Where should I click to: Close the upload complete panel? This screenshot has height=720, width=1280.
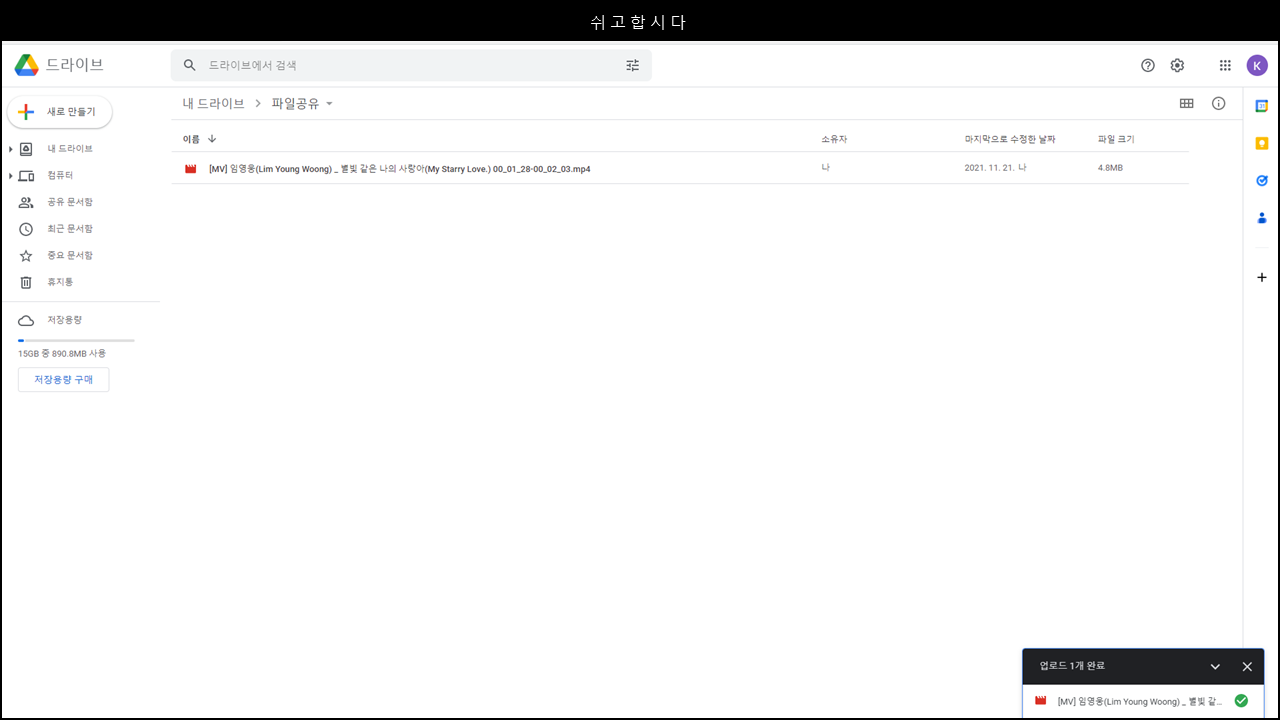[x=1247, y=666]
